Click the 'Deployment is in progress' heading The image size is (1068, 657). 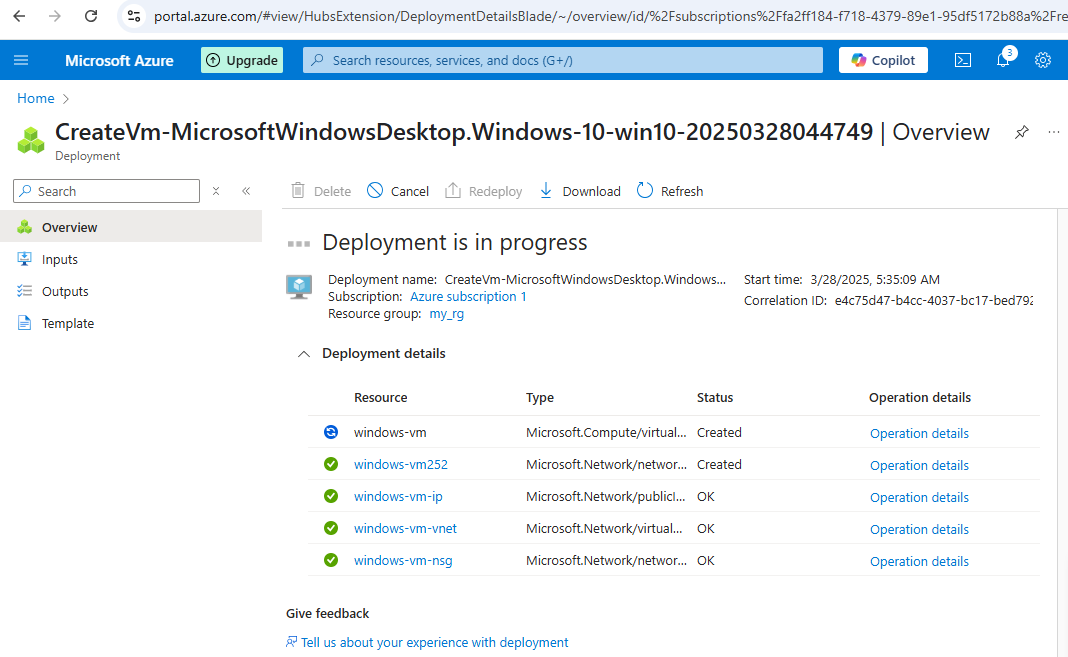pyautogui.click(x=454, y=242)
